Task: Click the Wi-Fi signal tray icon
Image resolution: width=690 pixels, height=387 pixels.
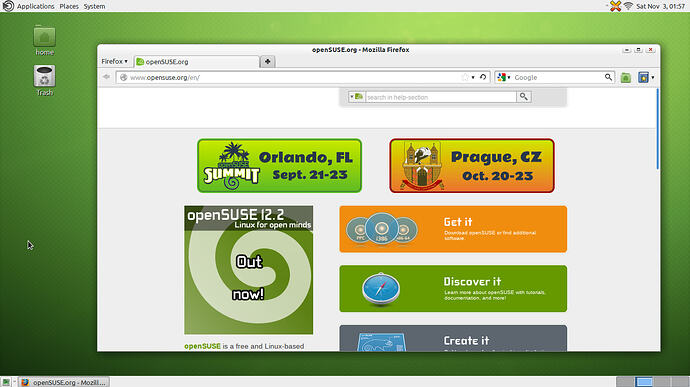Action: (628, 6)
